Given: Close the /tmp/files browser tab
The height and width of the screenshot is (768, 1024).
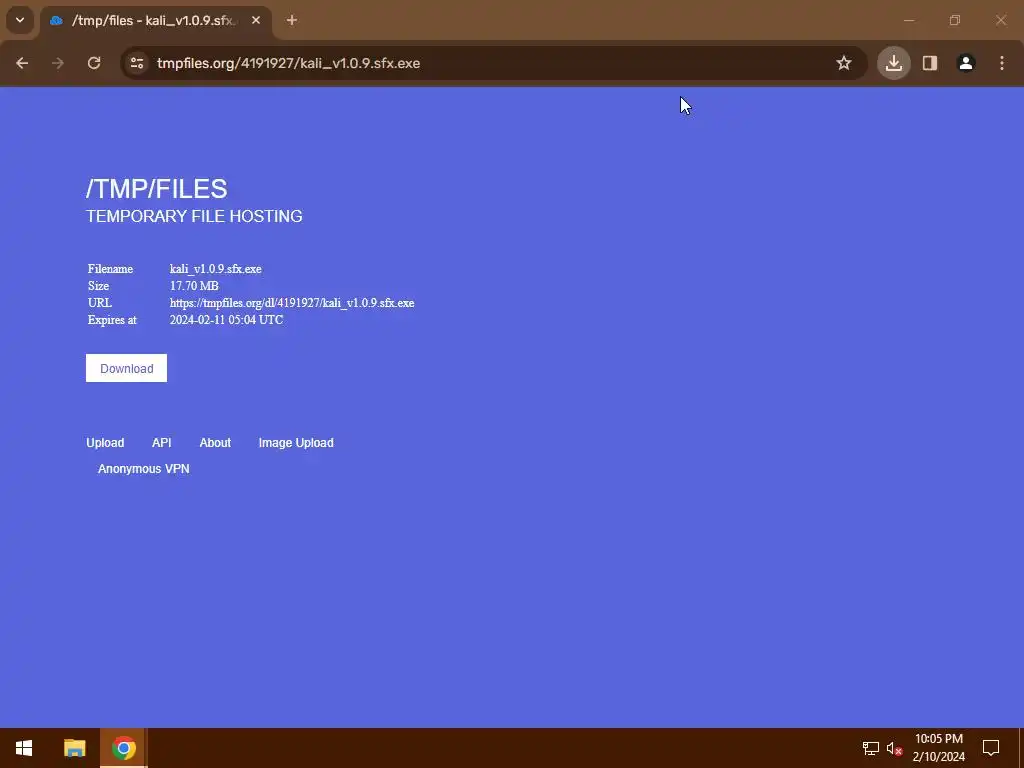Looking at the screenshot, I should click(x=256, y=20).
